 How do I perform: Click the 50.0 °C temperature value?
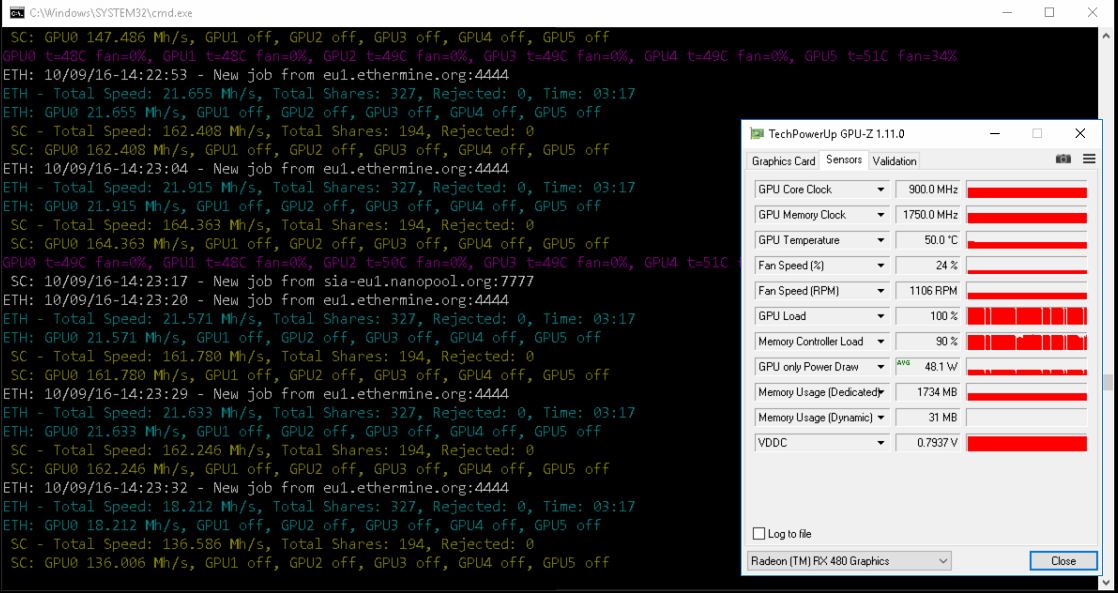point(927,240)
